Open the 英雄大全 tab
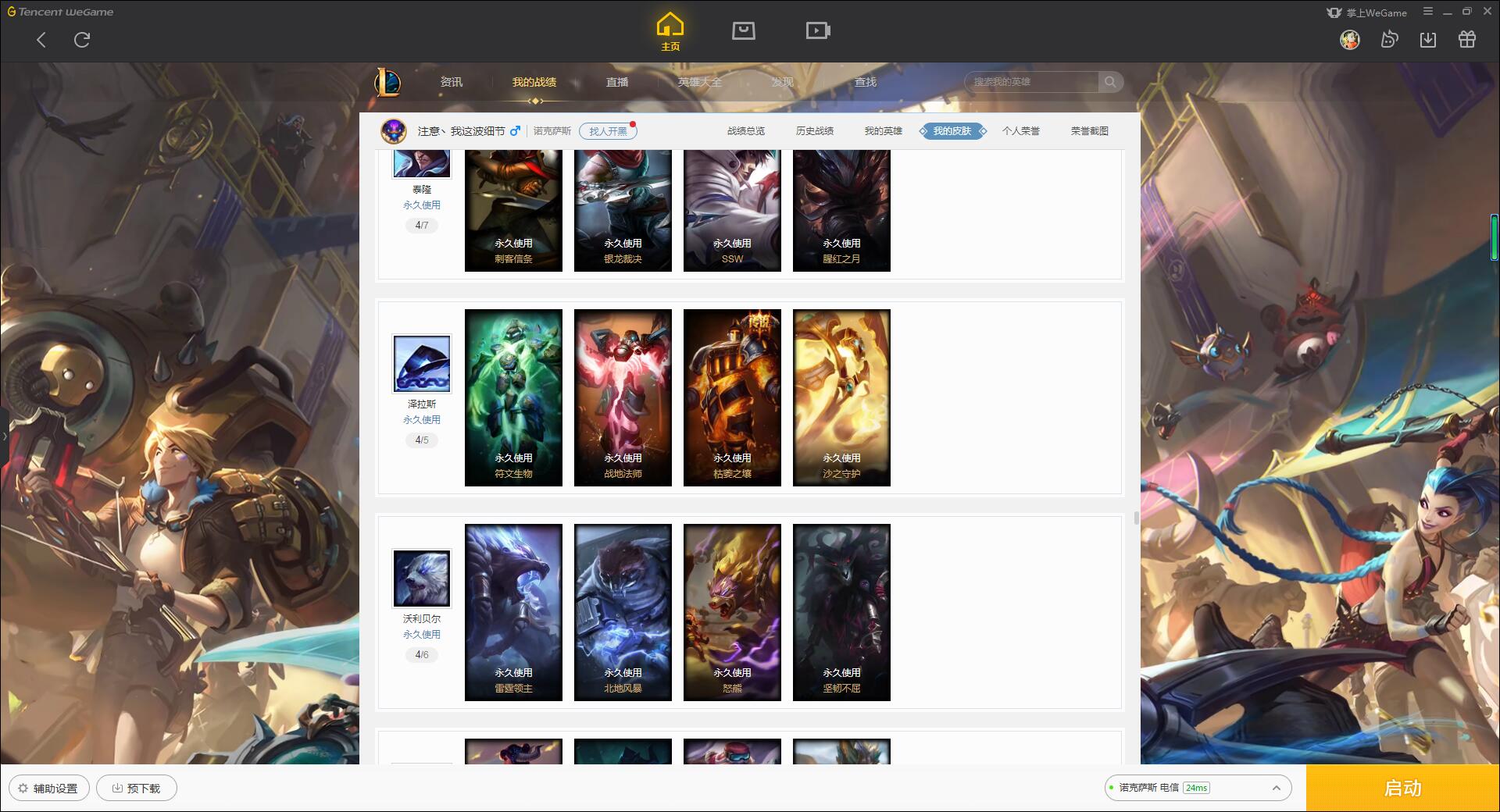The image size is (1500, 812). click(x=700, y=82)
